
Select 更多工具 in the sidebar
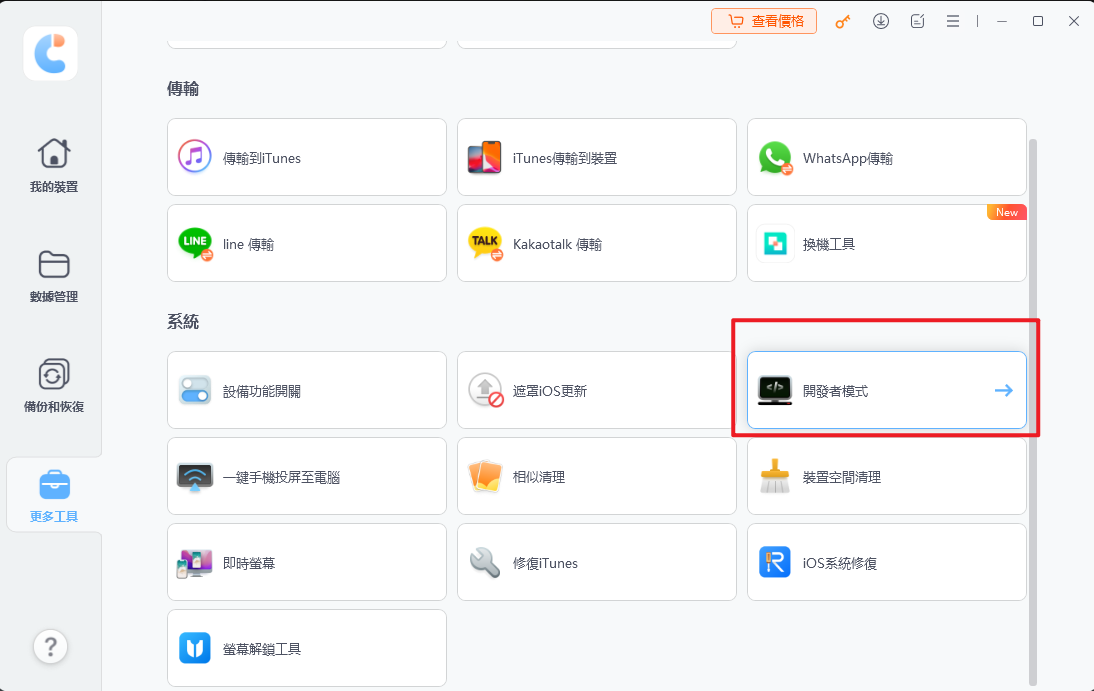click(x=53, y=497)
